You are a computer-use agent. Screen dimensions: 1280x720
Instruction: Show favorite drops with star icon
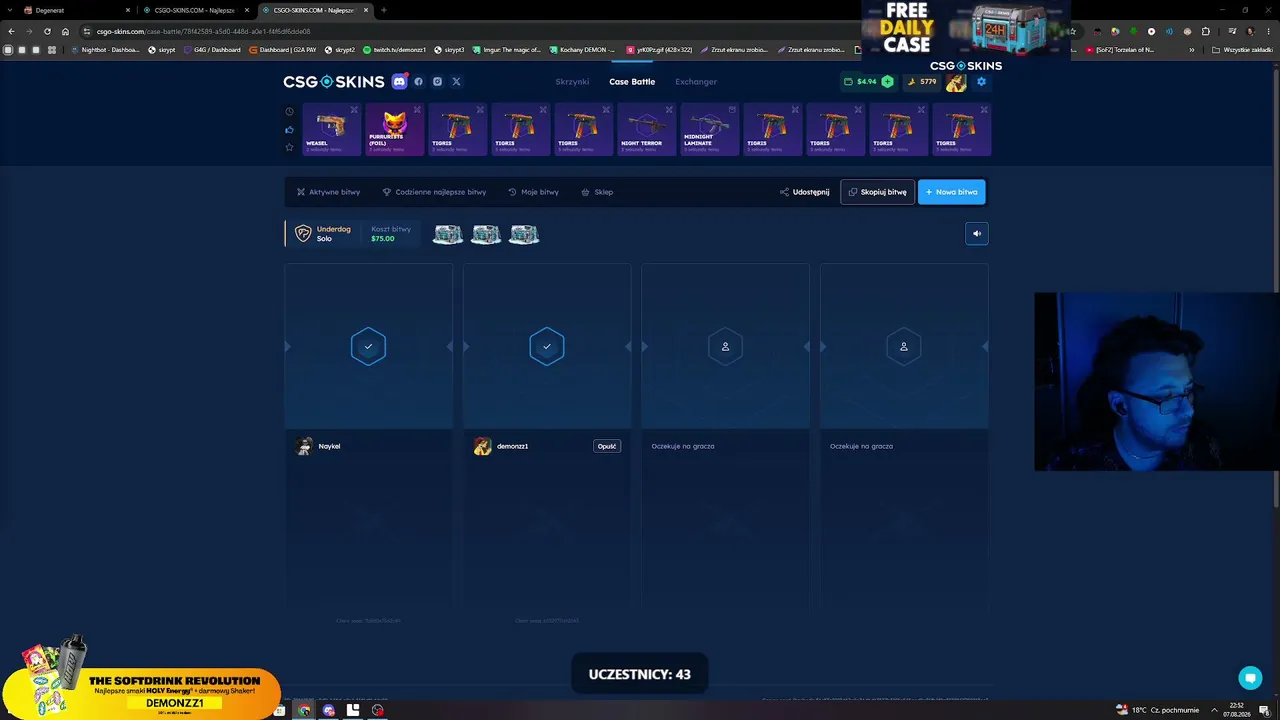point(290,147)
